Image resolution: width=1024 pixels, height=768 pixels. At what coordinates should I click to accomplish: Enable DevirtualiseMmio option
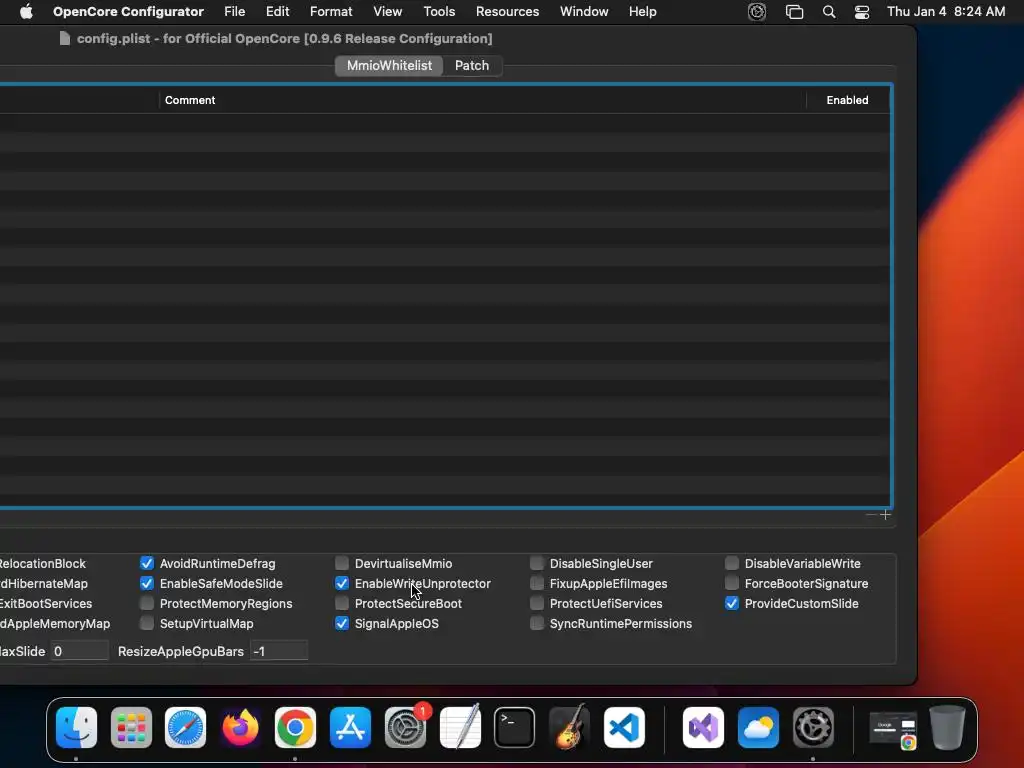tap(342, 563)
